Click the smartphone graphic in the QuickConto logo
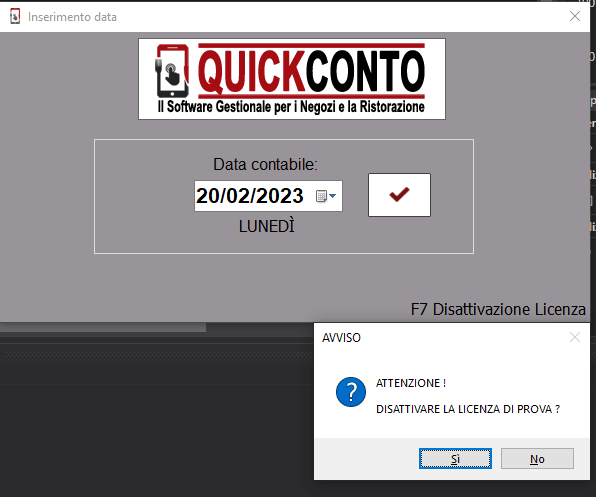The image size is (596, 497). [x=172, y=71]
